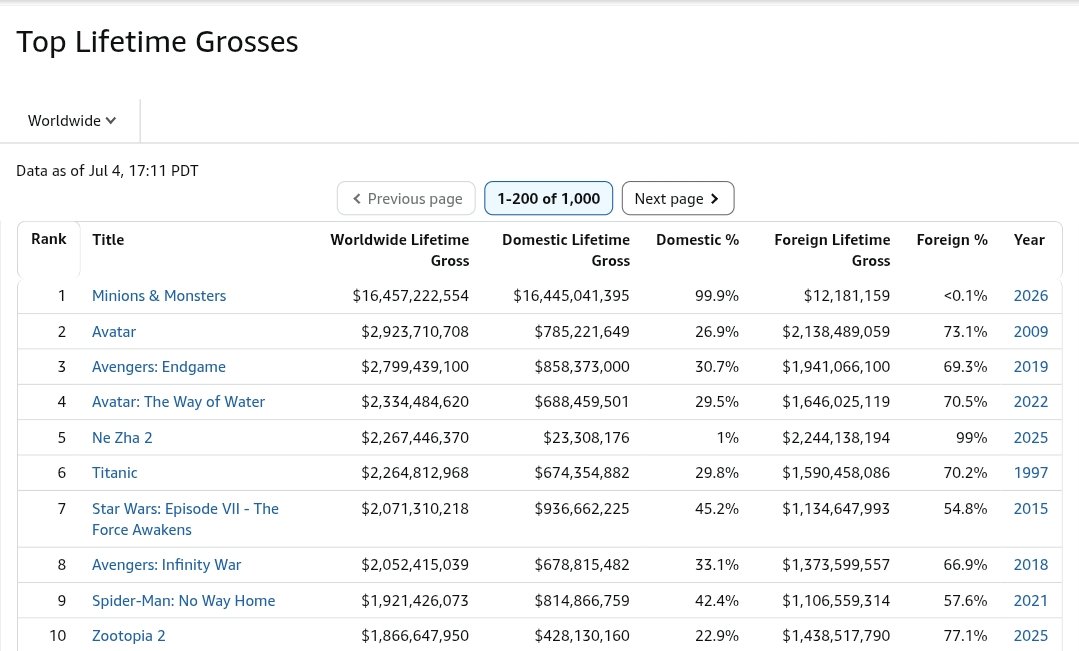This screenshot has width=1079, height=651.
Task: Click the Top Lifetime Grosses heading
Action: point(158,41)
